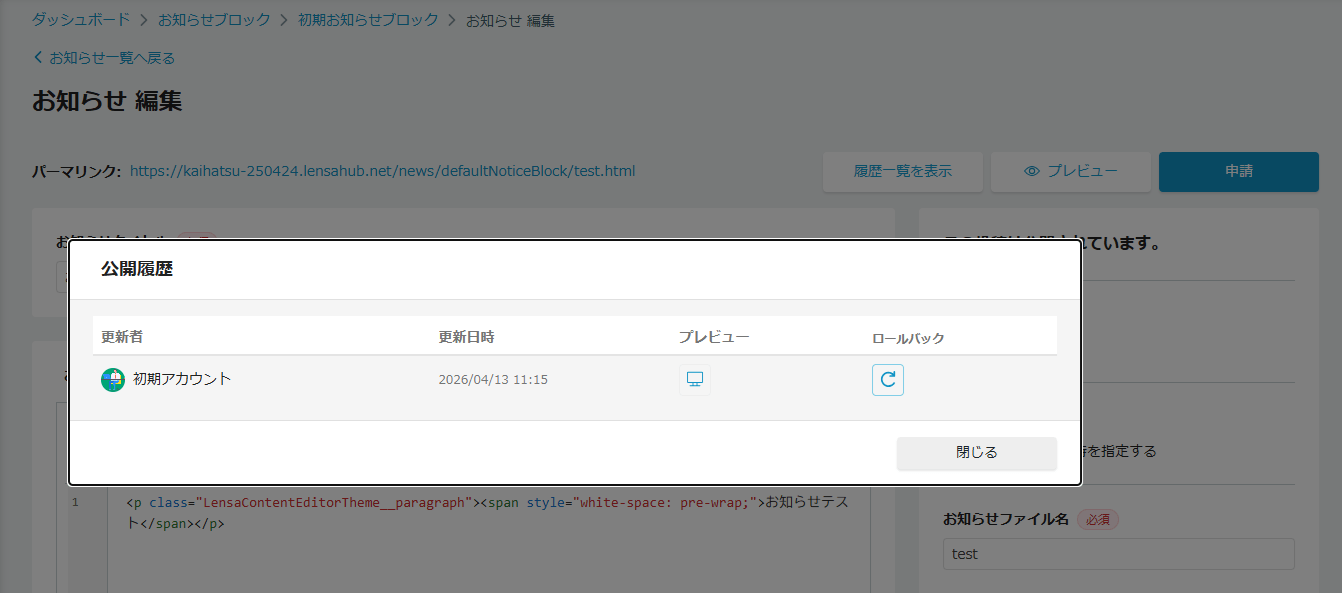This screenshot has width=1342, height=593.
Task: Open 履歴一覧を表示
Action: [x=902, y=172]
